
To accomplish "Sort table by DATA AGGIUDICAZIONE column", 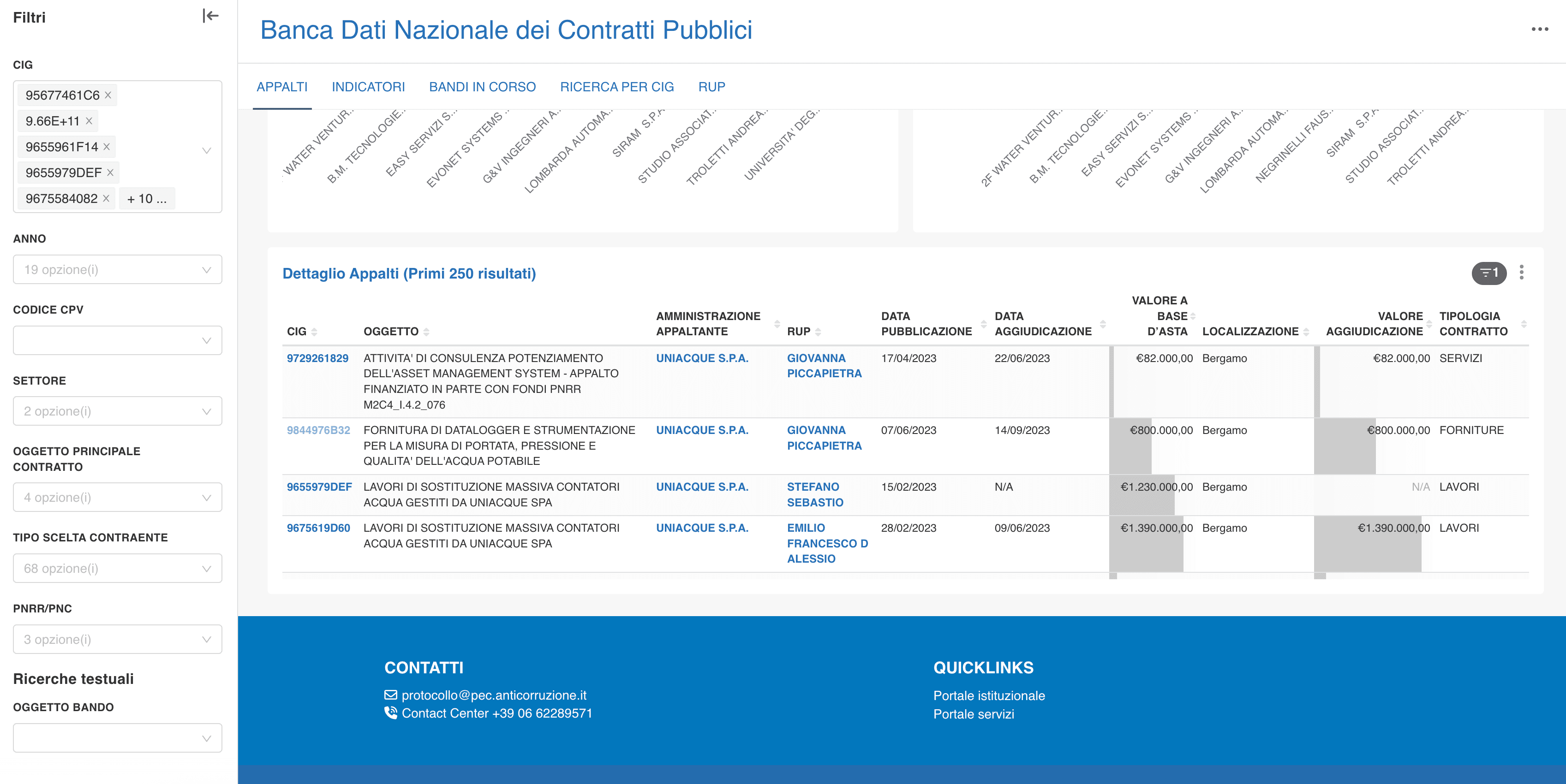I will (x=1103, y=324).
